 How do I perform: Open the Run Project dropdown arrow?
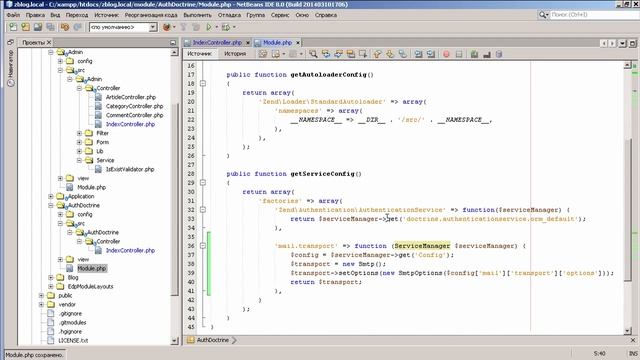pyautogui.click(x=217, y=27)
